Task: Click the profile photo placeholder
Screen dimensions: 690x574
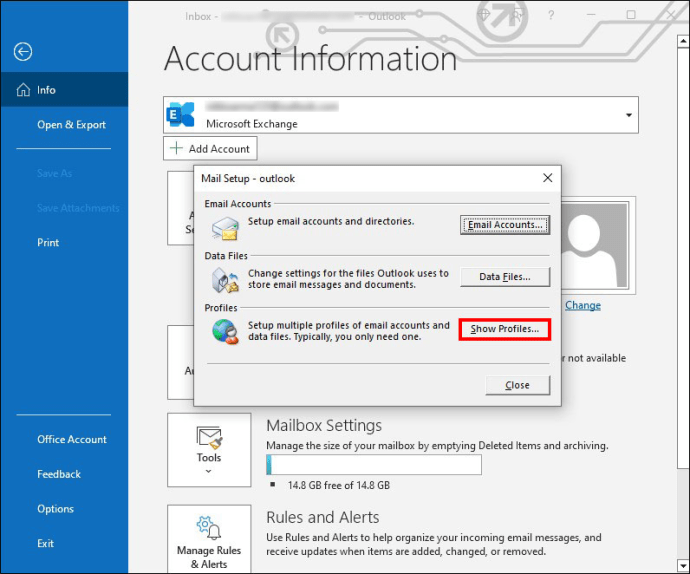Action: coord(595,245)
